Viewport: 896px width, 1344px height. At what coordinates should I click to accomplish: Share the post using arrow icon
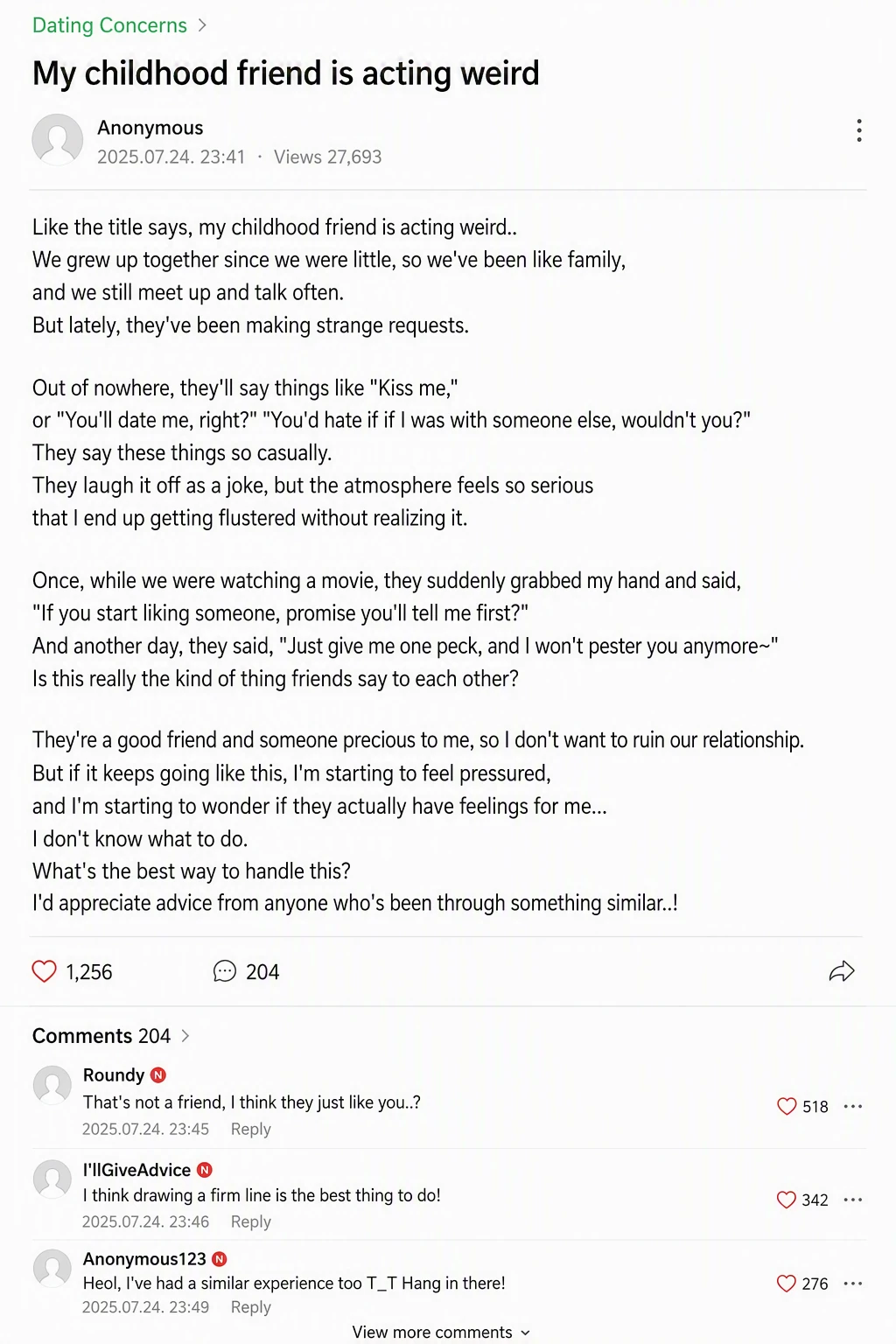841,971
